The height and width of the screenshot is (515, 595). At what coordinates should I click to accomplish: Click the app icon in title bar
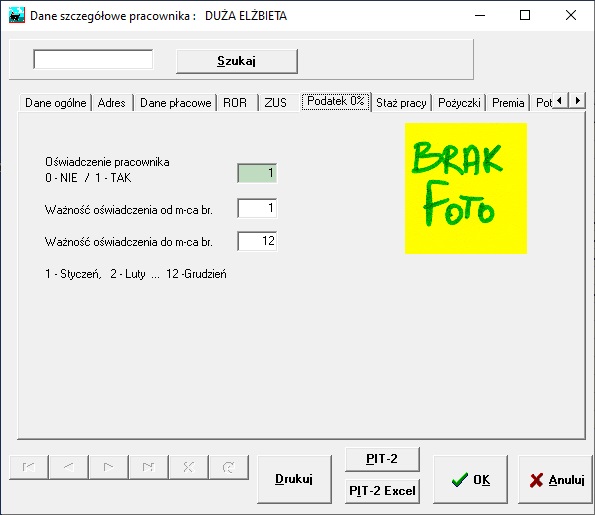click(17, 16)
